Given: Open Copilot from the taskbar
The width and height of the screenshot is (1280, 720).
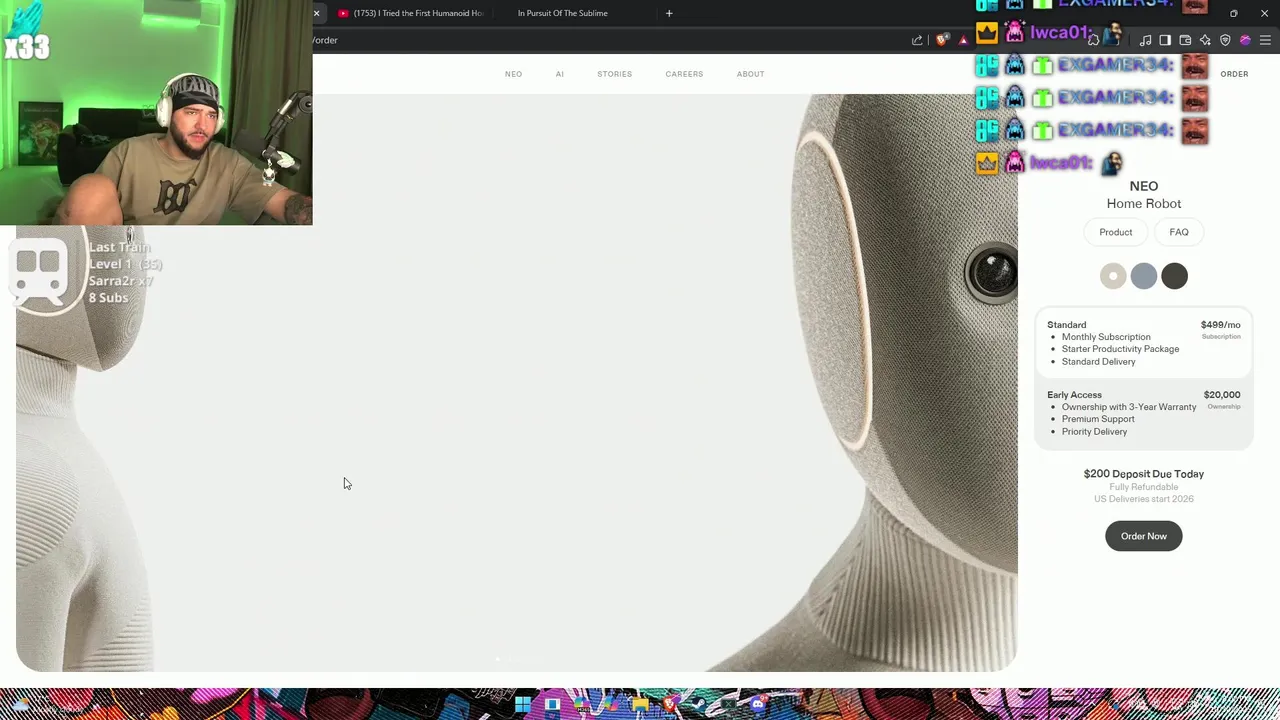Looking at the screenshot, I should point(611,705).
